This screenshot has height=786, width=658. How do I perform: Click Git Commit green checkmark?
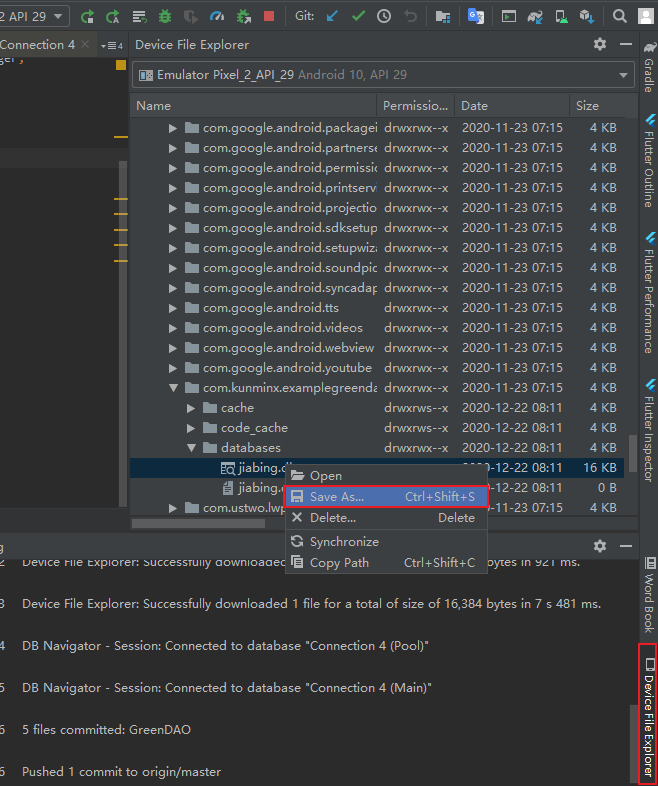click(x=358, y=17)
